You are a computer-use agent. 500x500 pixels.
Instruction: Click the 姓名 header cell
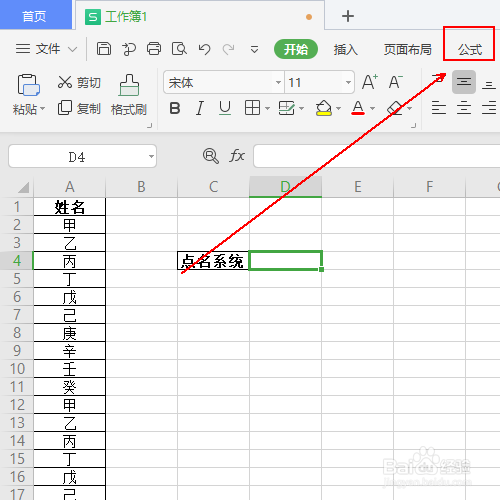pyautogui.click(x=70, y=207)
